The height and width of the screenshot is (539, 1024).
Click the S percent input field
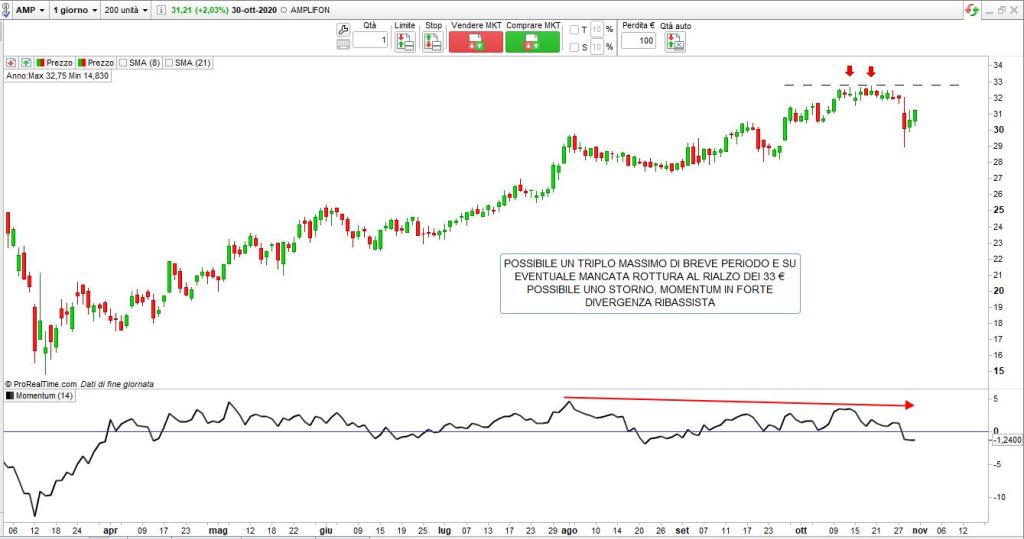pyautogui.click(x=596, y=47)
